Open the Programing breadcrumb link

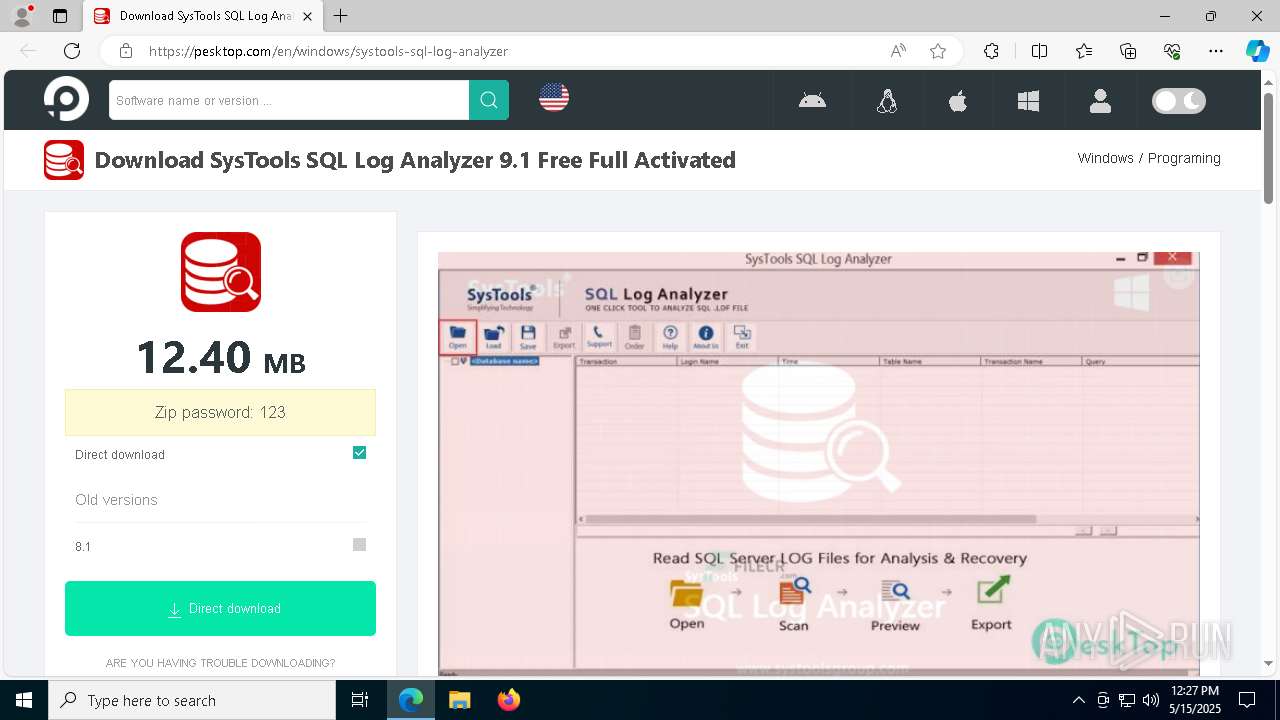point(1184,158)
